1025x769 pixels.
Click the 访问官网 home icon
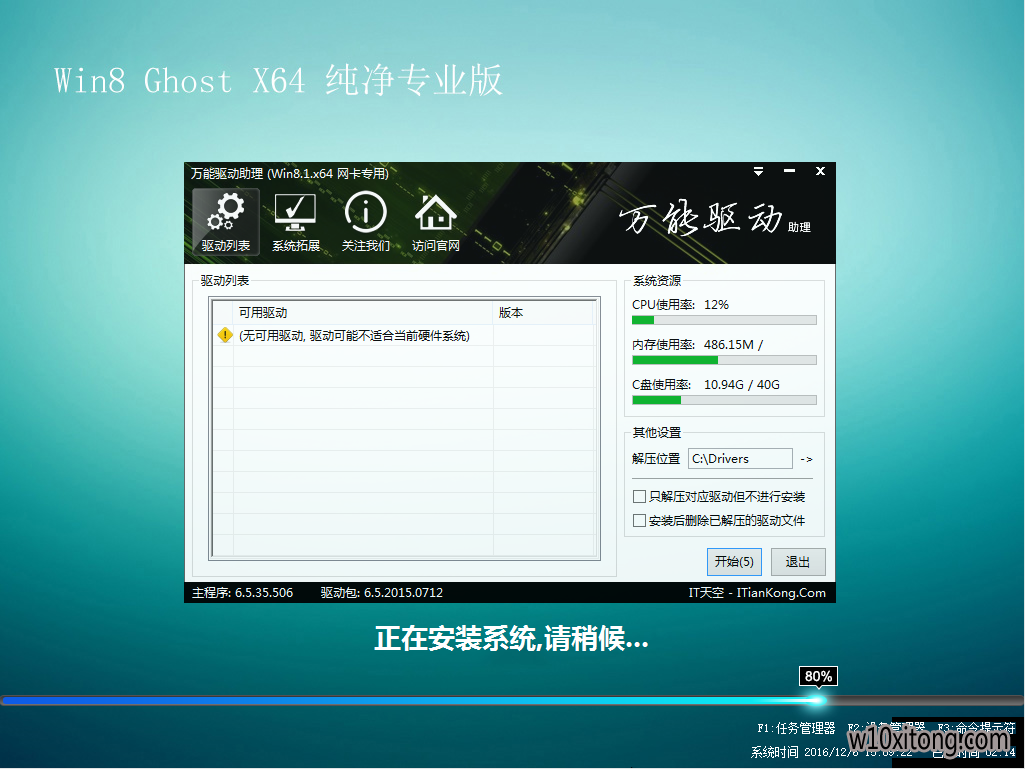click(x=435, y=222)
